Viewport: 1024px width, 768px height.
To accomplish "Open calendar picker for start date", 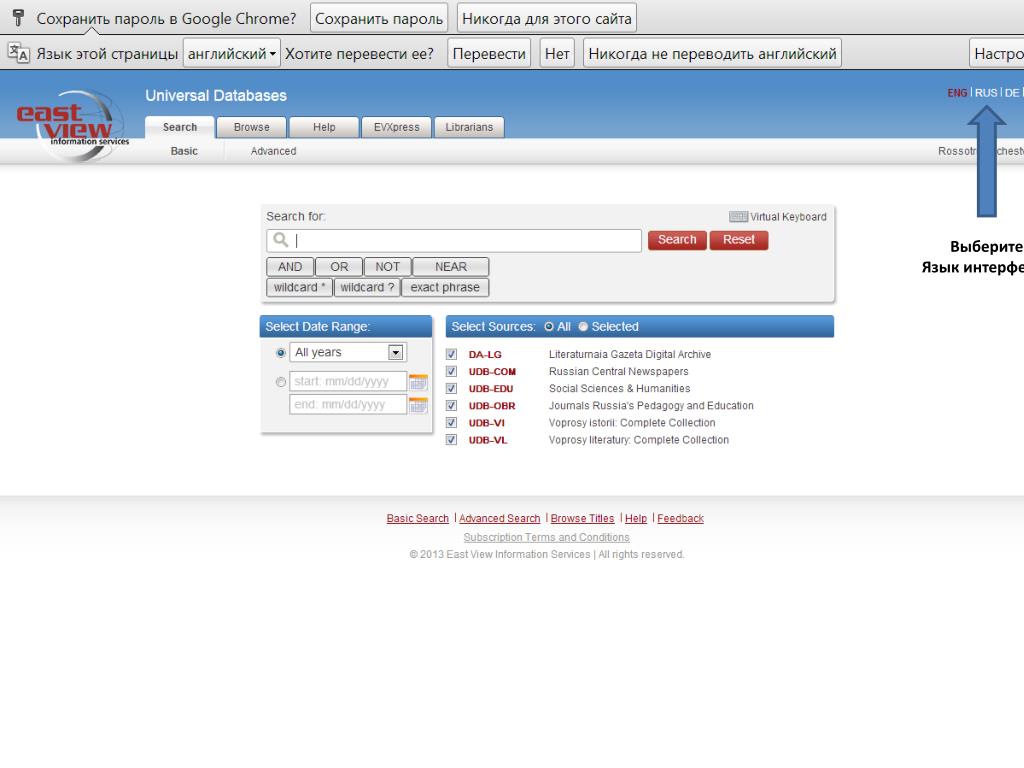I will click(418, 382).
